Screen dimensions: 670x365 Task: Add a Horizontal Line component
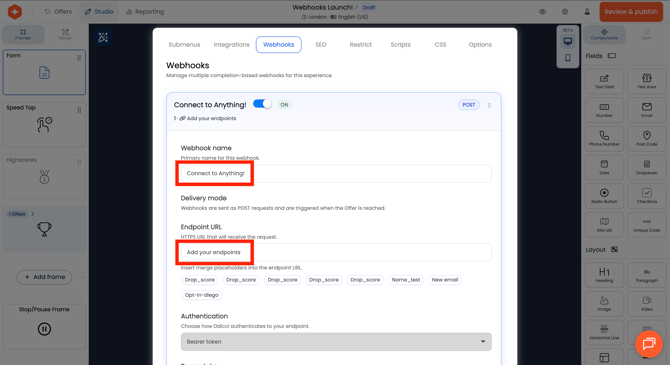click(604, 332)
